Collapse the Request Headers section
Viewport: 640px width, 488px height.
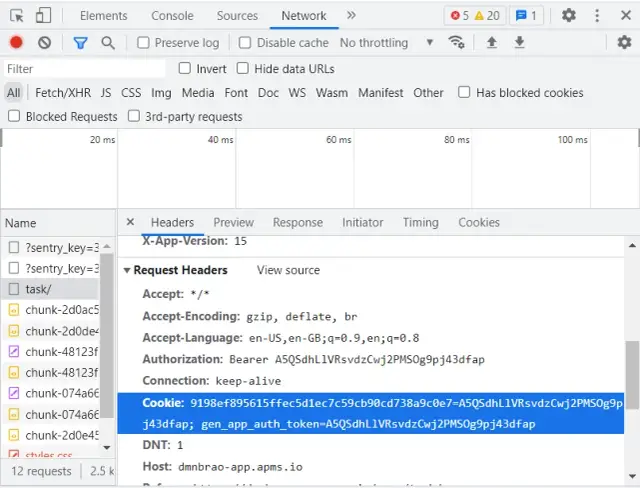coord(128,270)
